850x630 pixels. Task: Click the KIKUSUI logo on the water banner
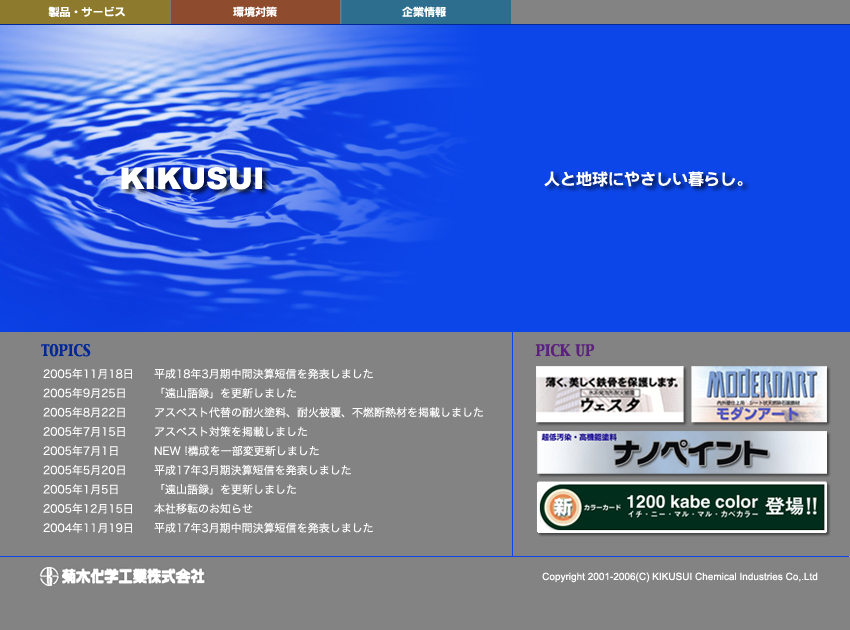[x=192, y=180]
